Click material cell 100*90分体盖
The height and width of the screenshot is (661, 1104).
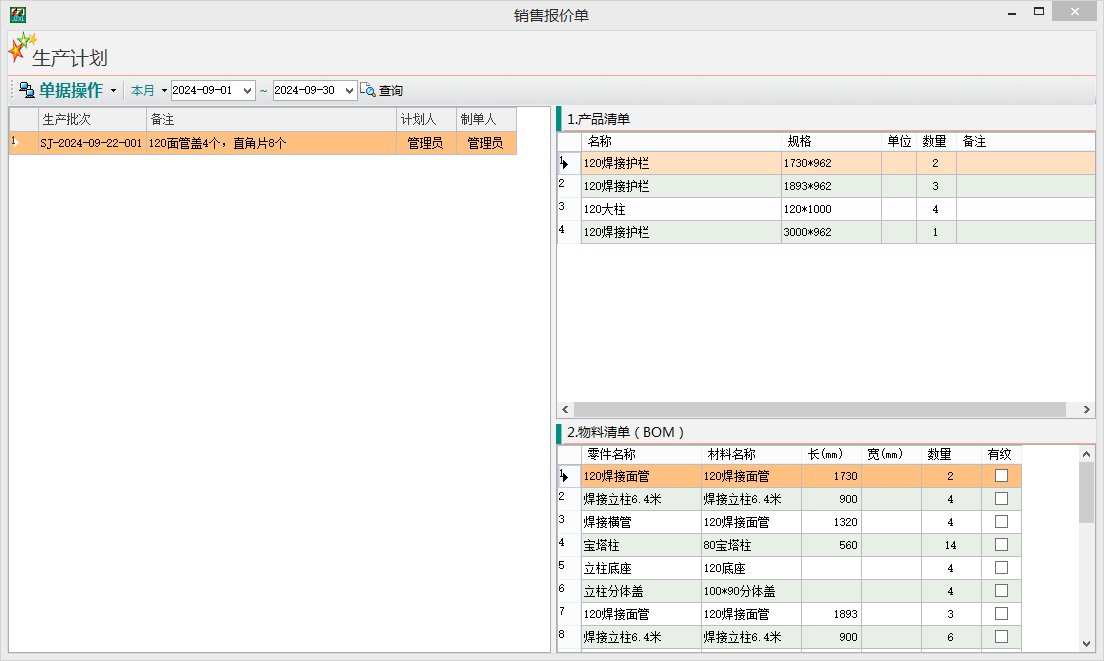point(751,591)
